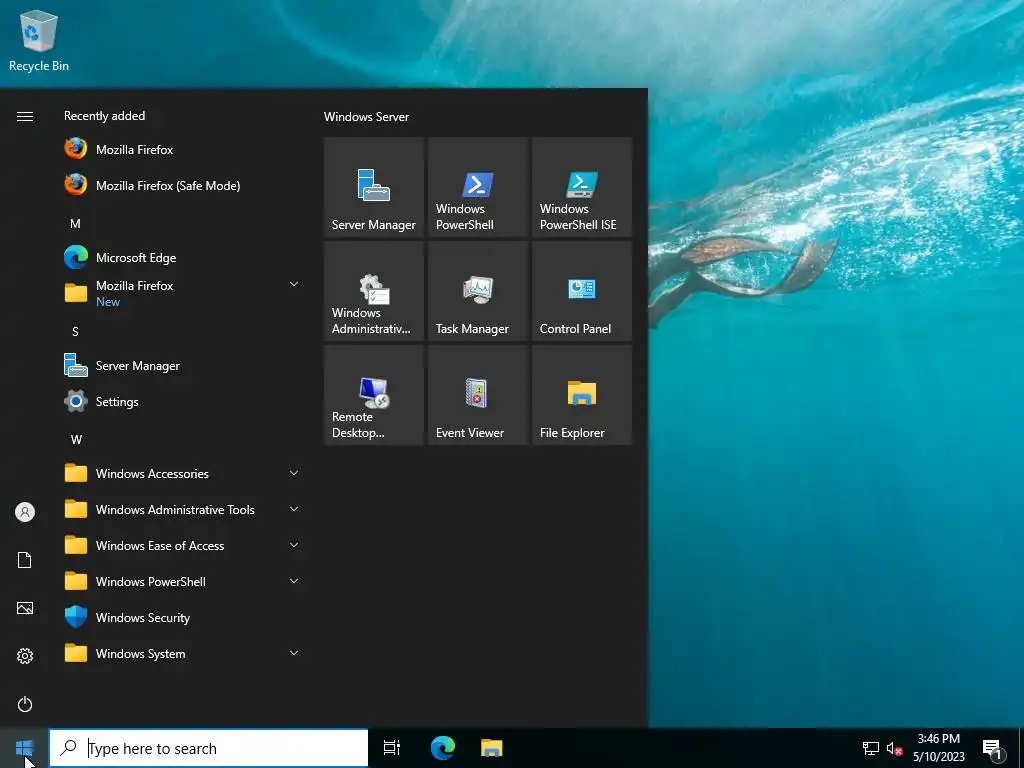
Task: Click the letter W section header
Action: pyautogui.click(x=76, y=440)
